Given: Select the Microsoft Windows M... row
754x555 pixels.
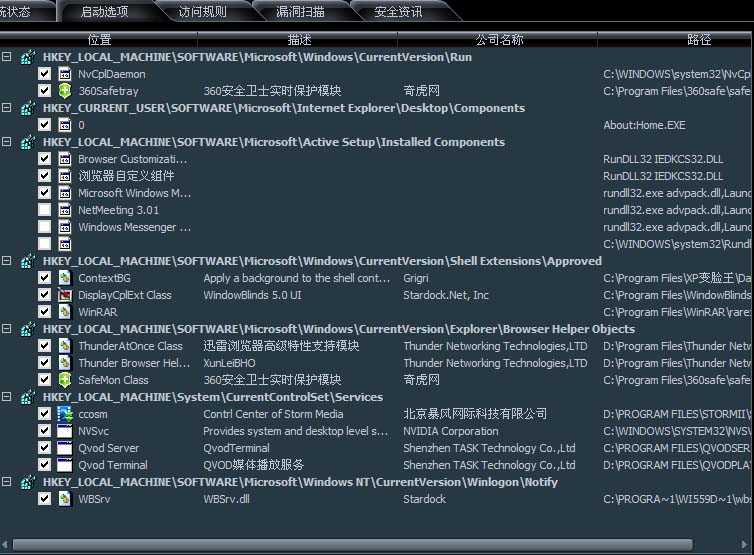Looking at the screenshot, I should (x=135, y=193).
